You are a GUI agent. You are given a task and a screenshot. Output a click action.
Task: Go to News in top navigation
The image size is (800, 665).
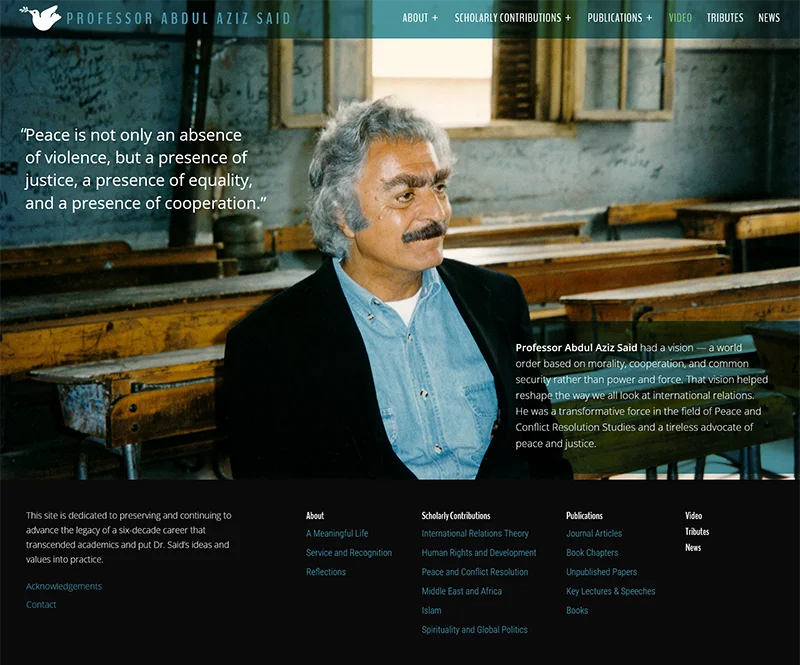click(x=769, y=18)
